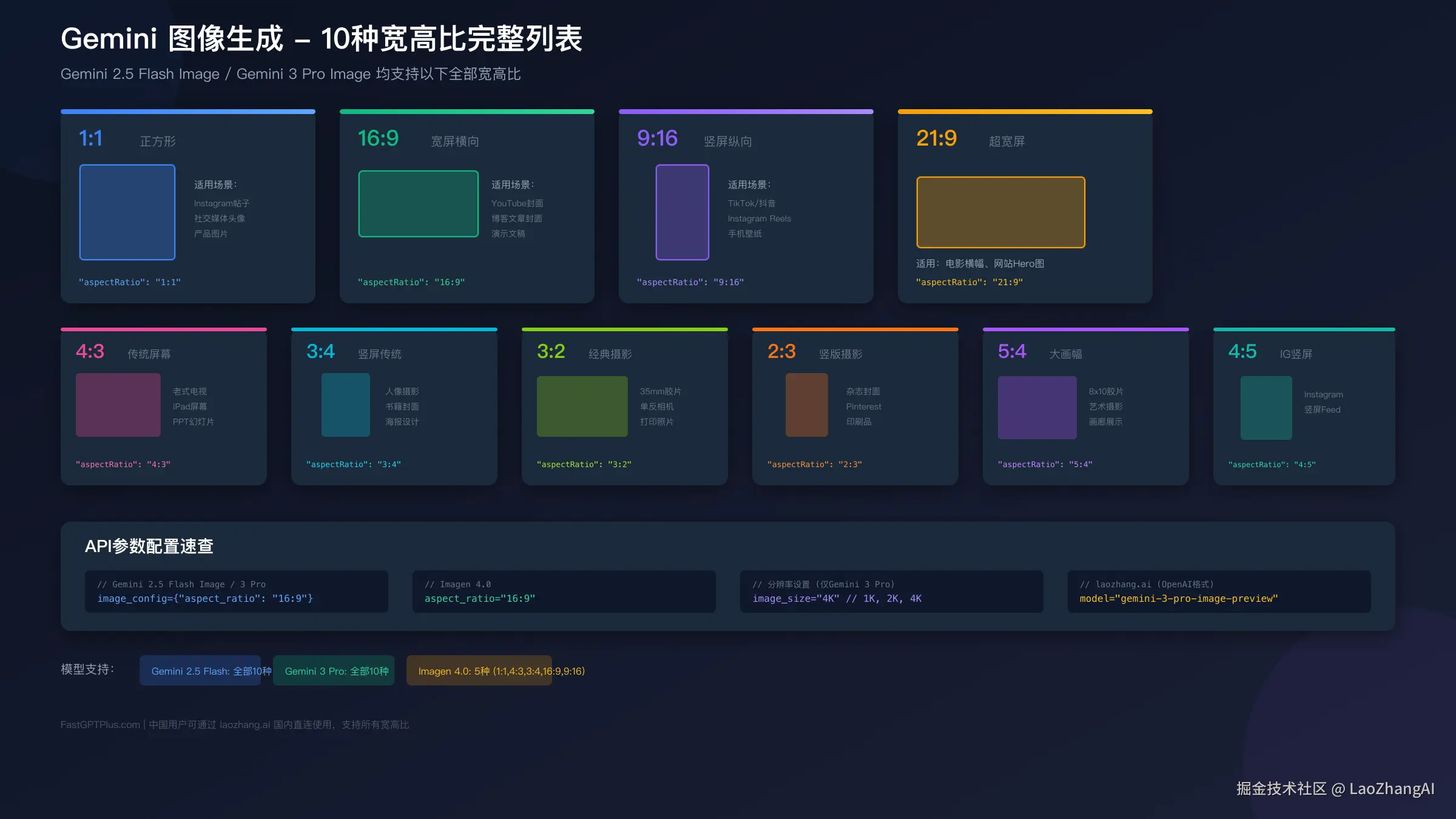The width and height of the screenshot is (1456, 819).
Task: Click the API参数配置速查 section header
Action: click(150, 546)
